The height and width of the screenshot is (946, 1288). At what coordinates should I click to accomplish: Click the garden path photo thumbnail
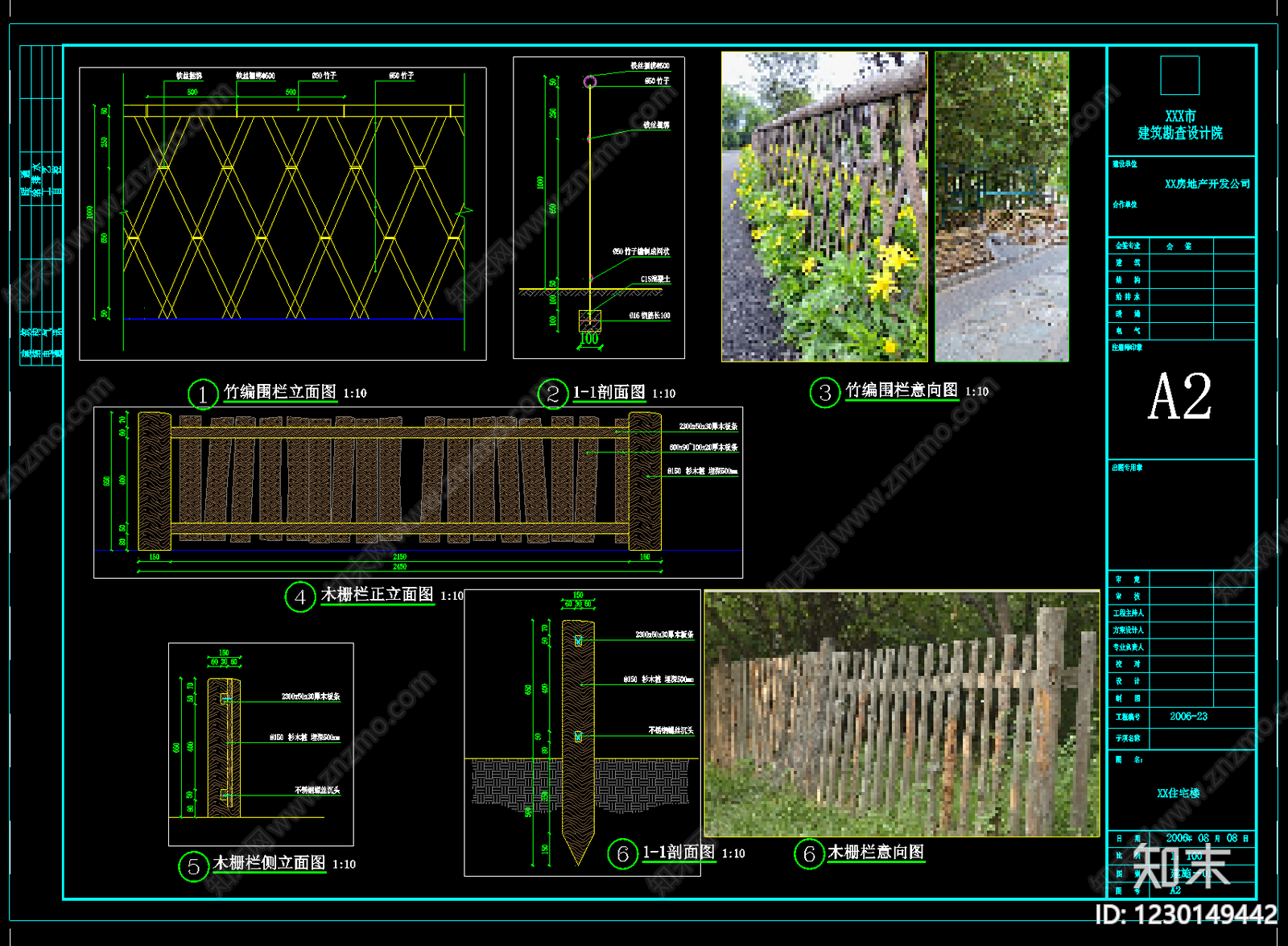pyautogui.click(x=1001, y=207)
